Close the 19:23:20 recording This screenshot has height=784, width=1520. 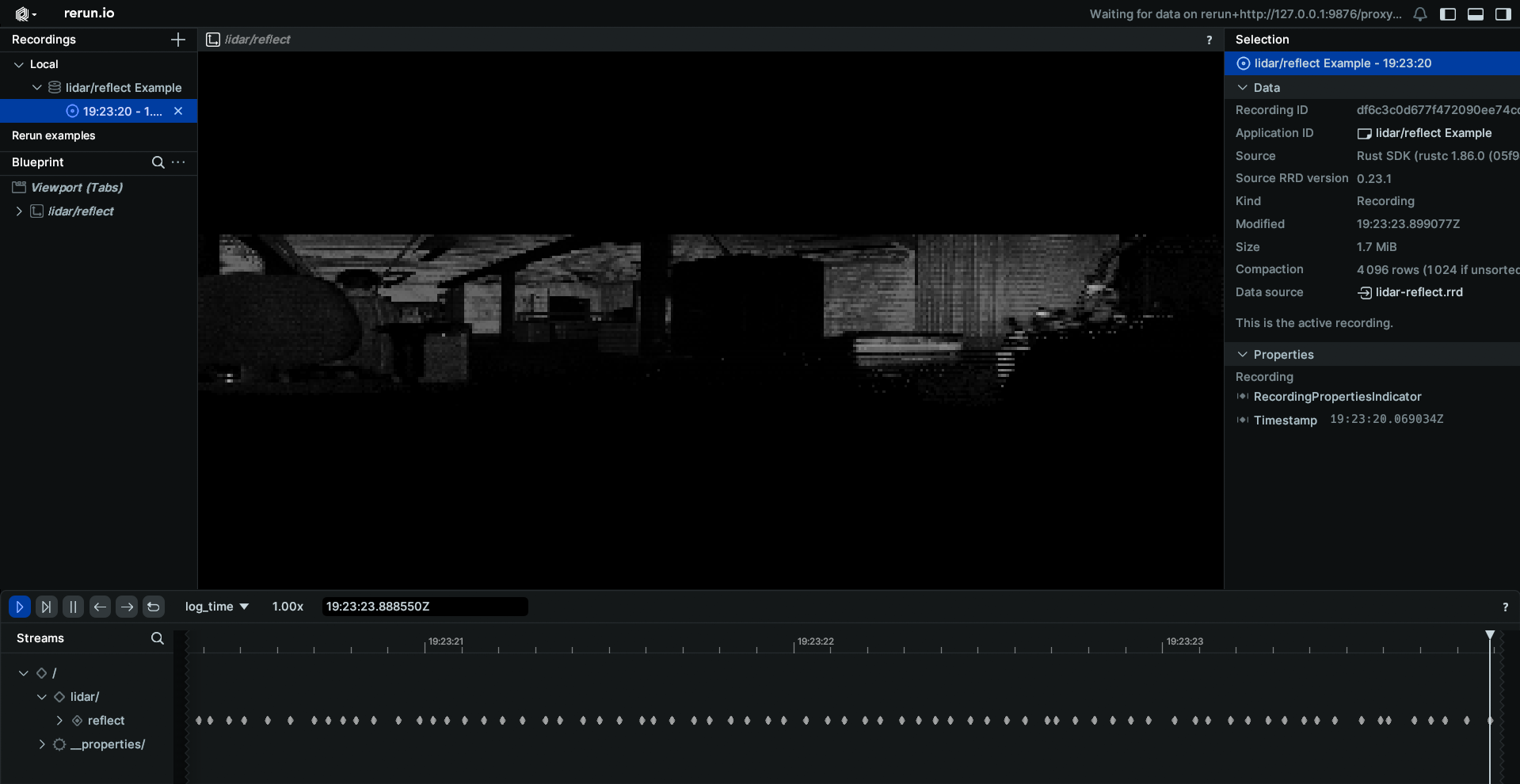(178, 111)
